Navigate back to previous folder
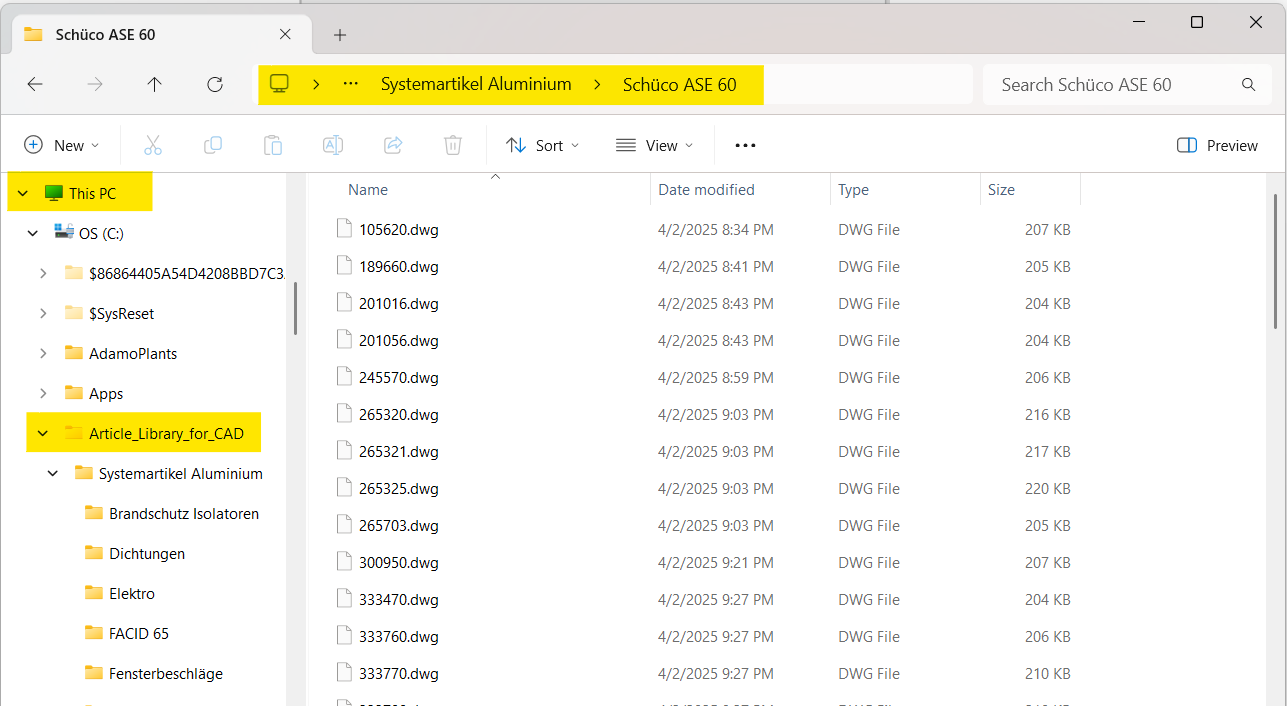 click(x=35, y=85)
